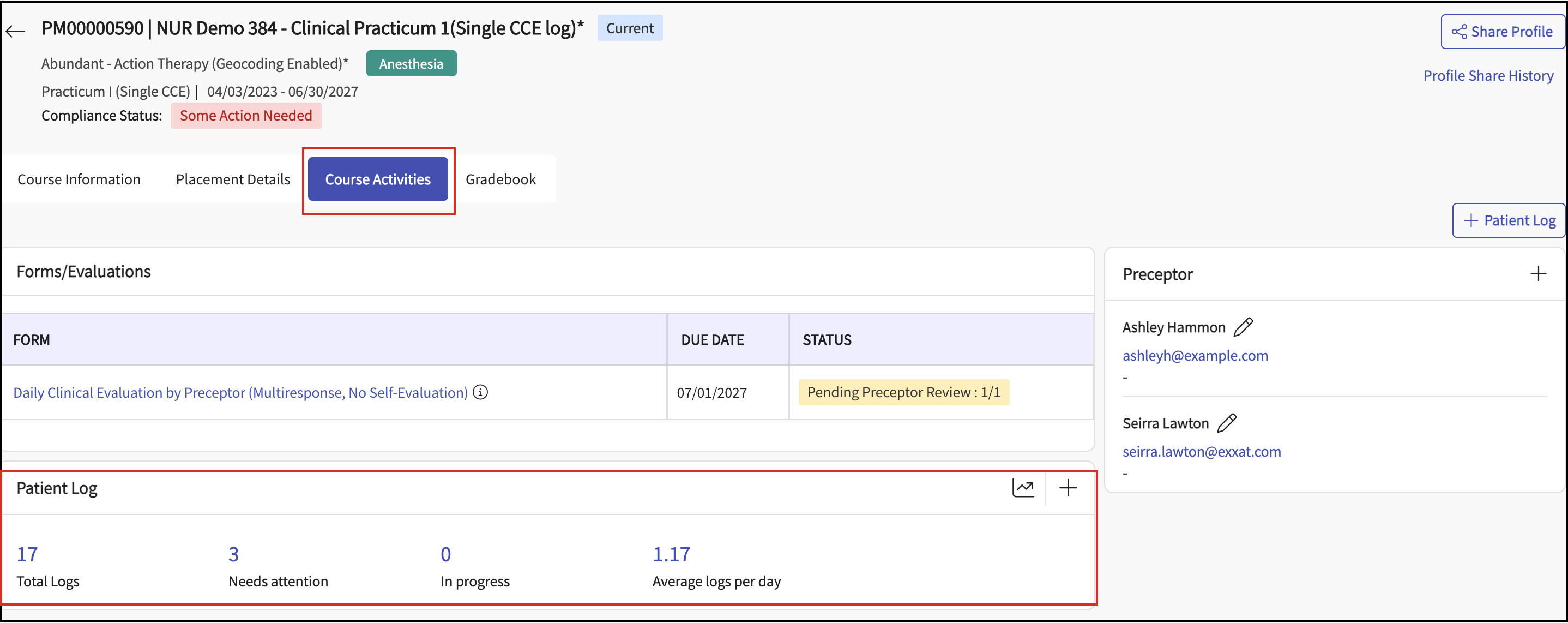The height and width of the screenshot is (623, 1568).
Task: Click Pending Preceptor Review status badge
Action: pos(903,392)
